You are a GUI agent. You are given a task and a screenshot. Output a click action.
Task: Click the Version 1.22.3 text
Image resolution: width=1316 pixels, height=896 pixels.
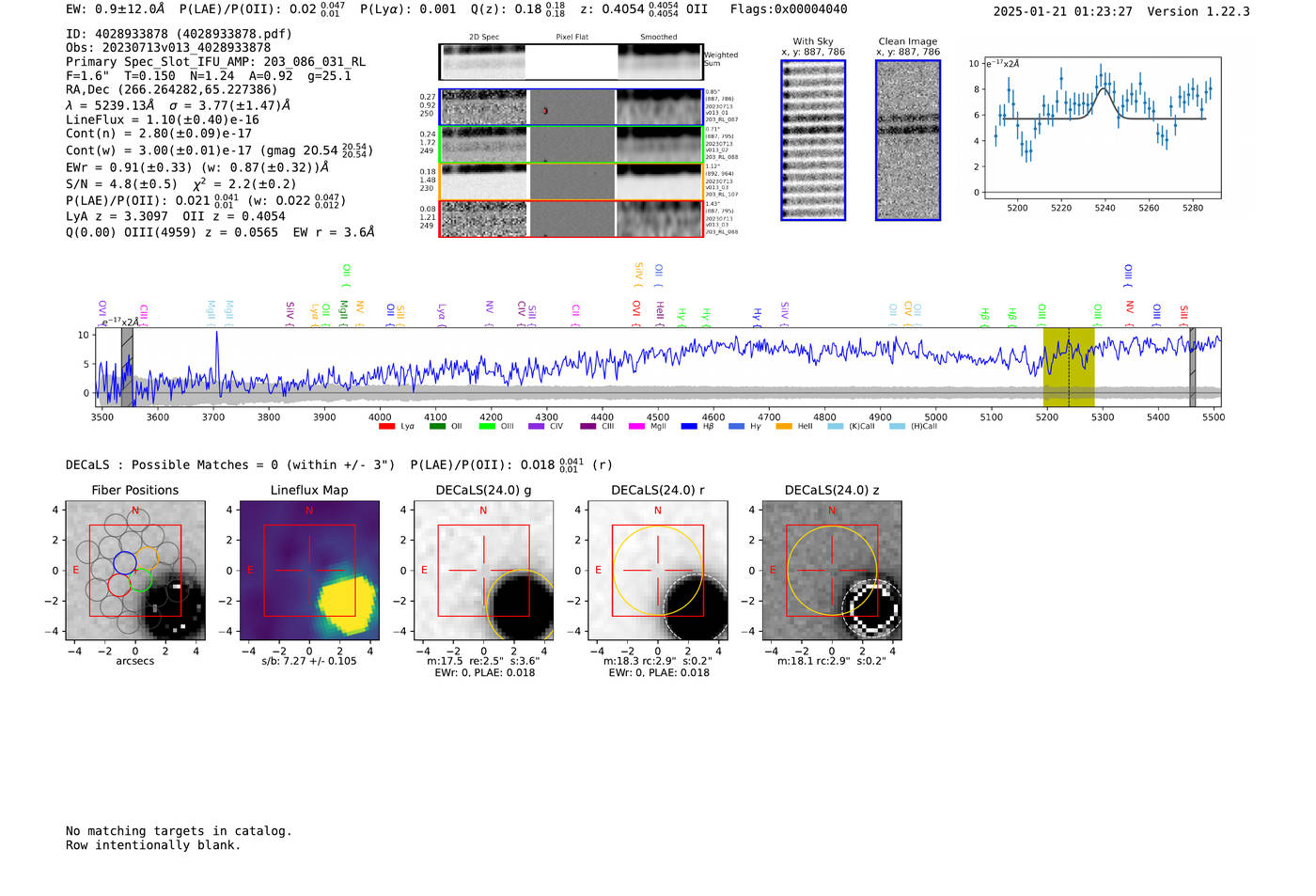click(x=1198, y=11)
